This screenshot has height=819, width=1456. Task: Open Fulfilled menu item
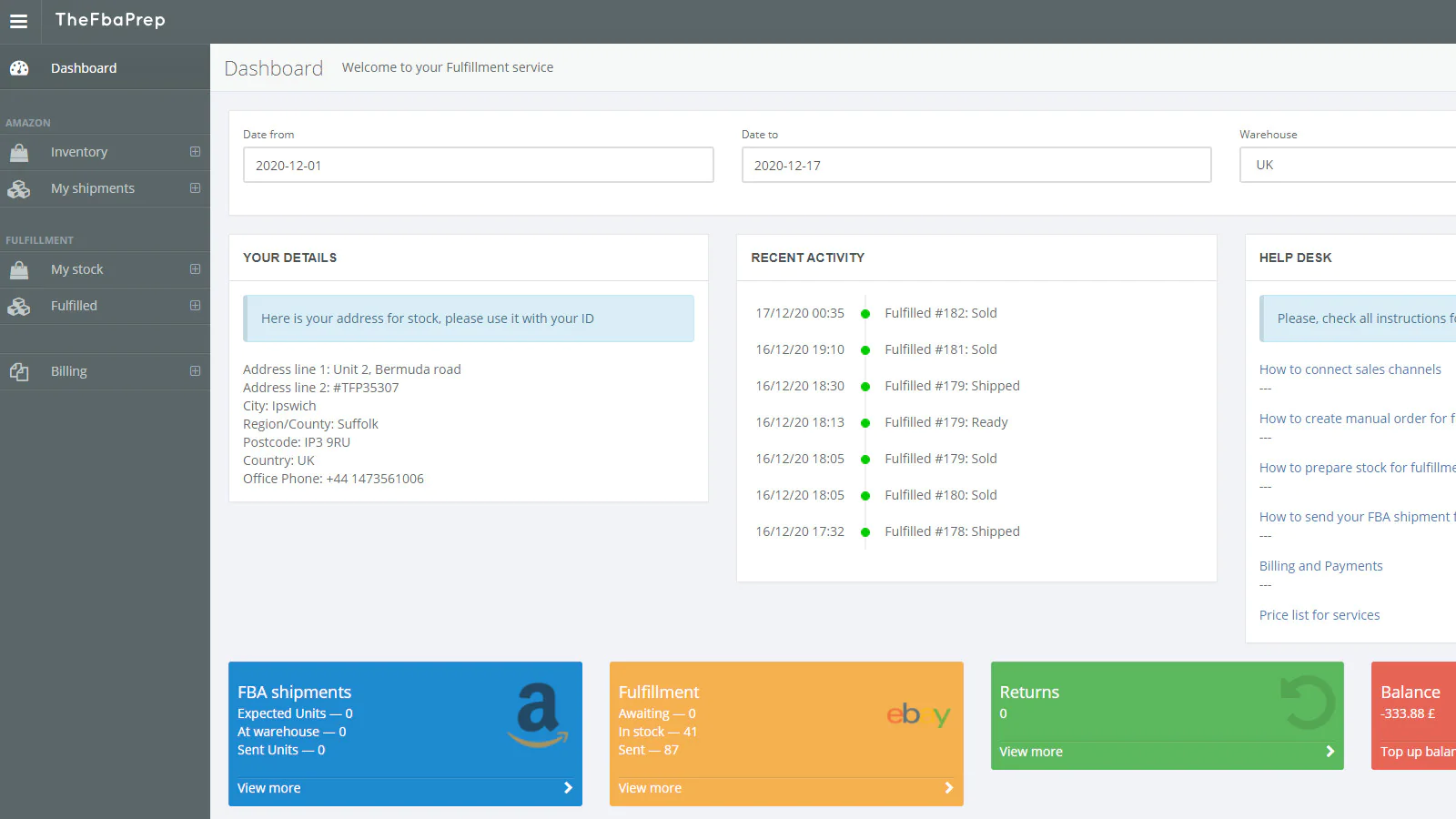[x=105, y=306]
